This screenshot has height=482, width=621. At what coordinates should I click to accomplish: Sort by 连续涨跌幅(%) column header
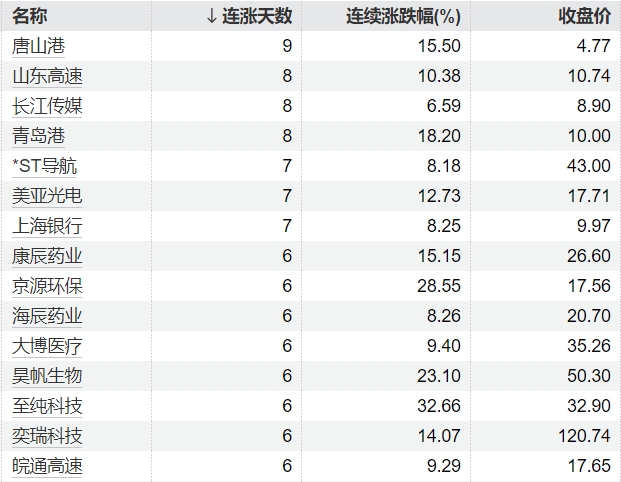[402, 16]
